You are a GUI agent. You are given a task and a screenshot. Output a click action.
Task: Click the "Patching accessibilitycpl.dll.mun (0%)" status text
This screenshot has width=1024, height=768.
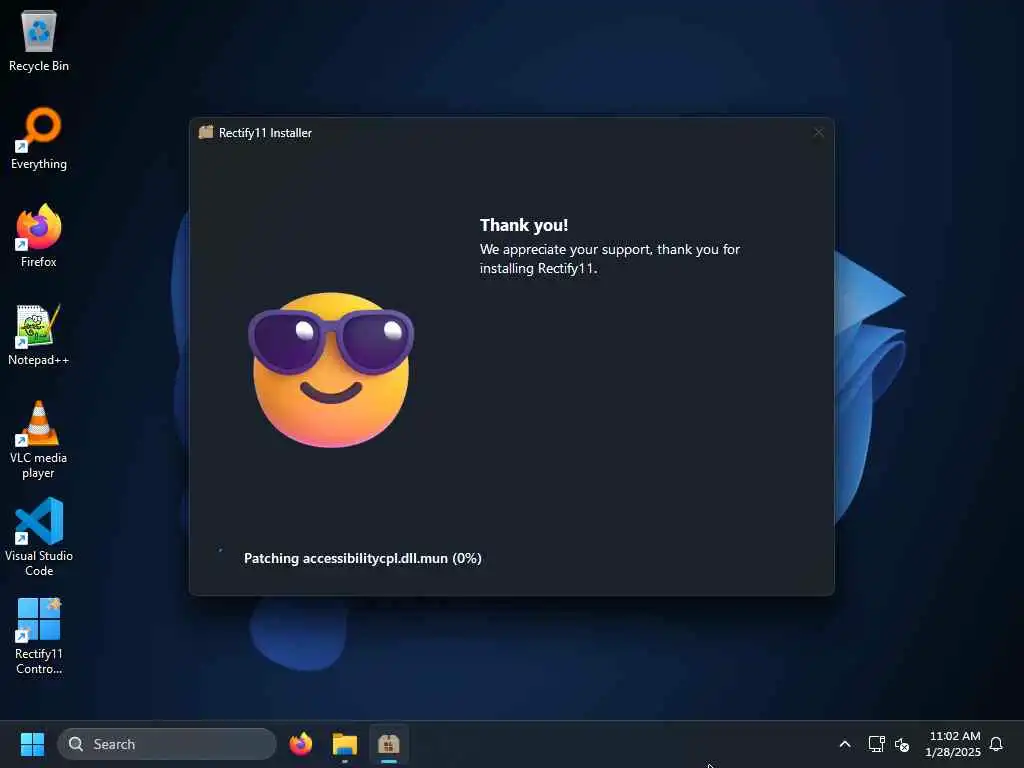362,558
